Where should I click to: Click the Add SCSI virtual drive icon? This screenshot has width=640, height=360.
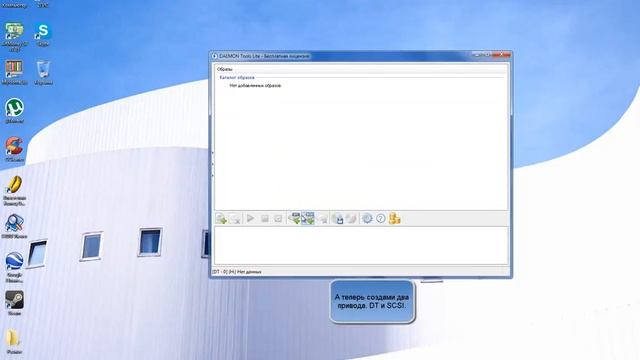[308, 219]
